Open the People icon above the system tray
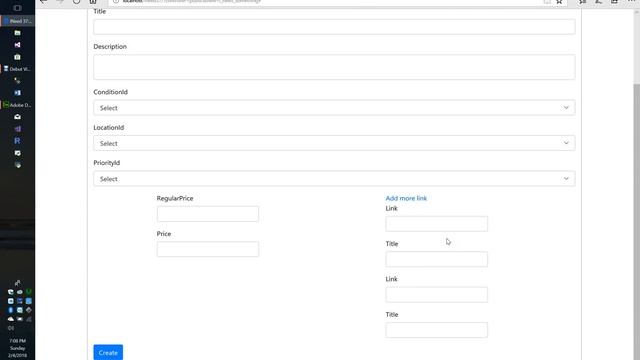 click(17, 283)
